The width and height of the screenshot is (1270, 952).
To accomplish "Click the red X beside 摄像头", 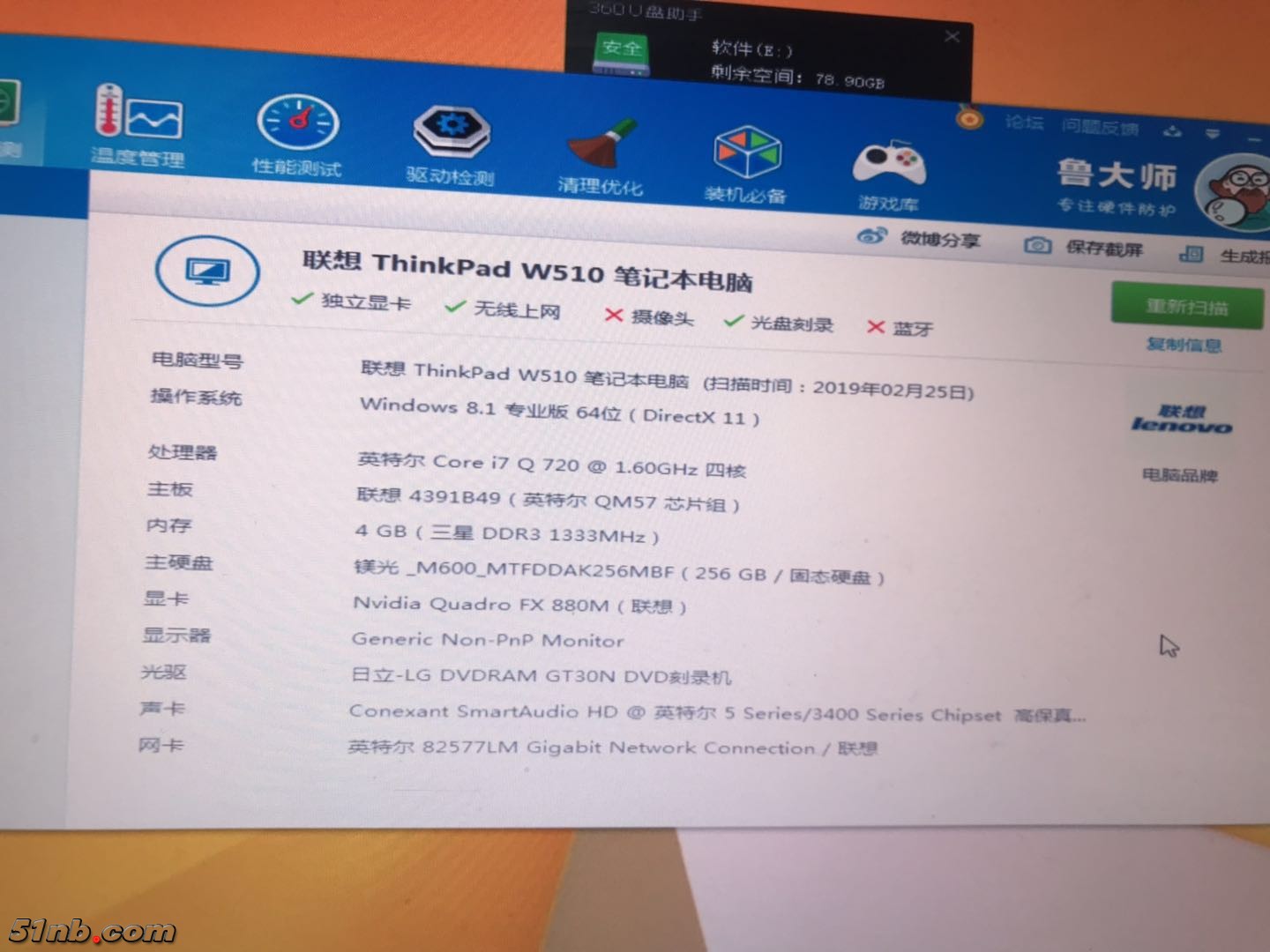I will pyautogui.click(x=615, y=316).
